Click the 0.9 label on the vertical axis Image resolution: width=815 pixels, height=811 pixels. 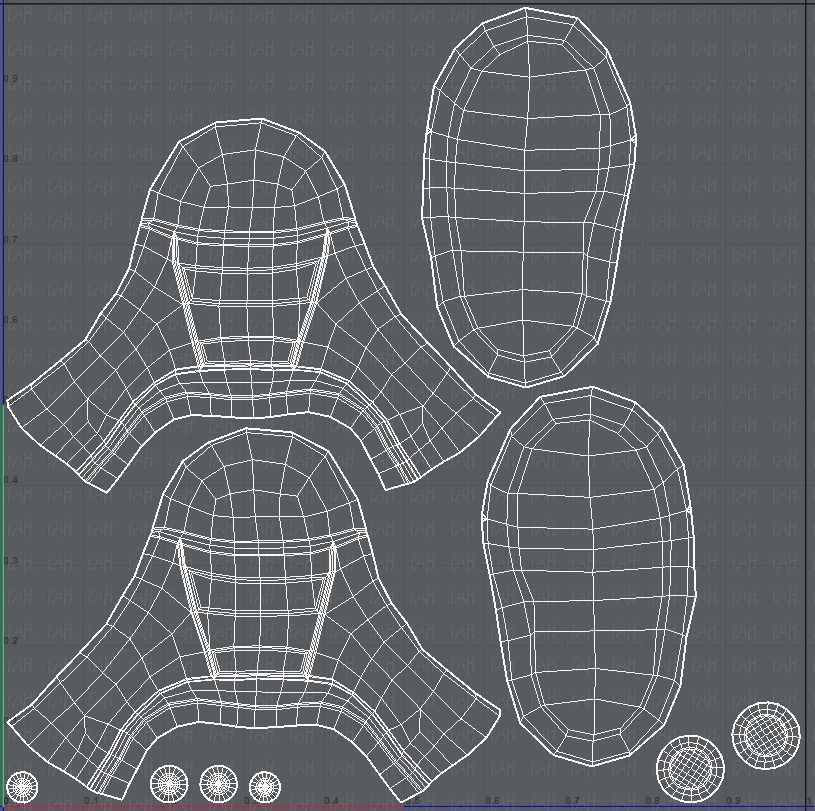pos(10,79)
